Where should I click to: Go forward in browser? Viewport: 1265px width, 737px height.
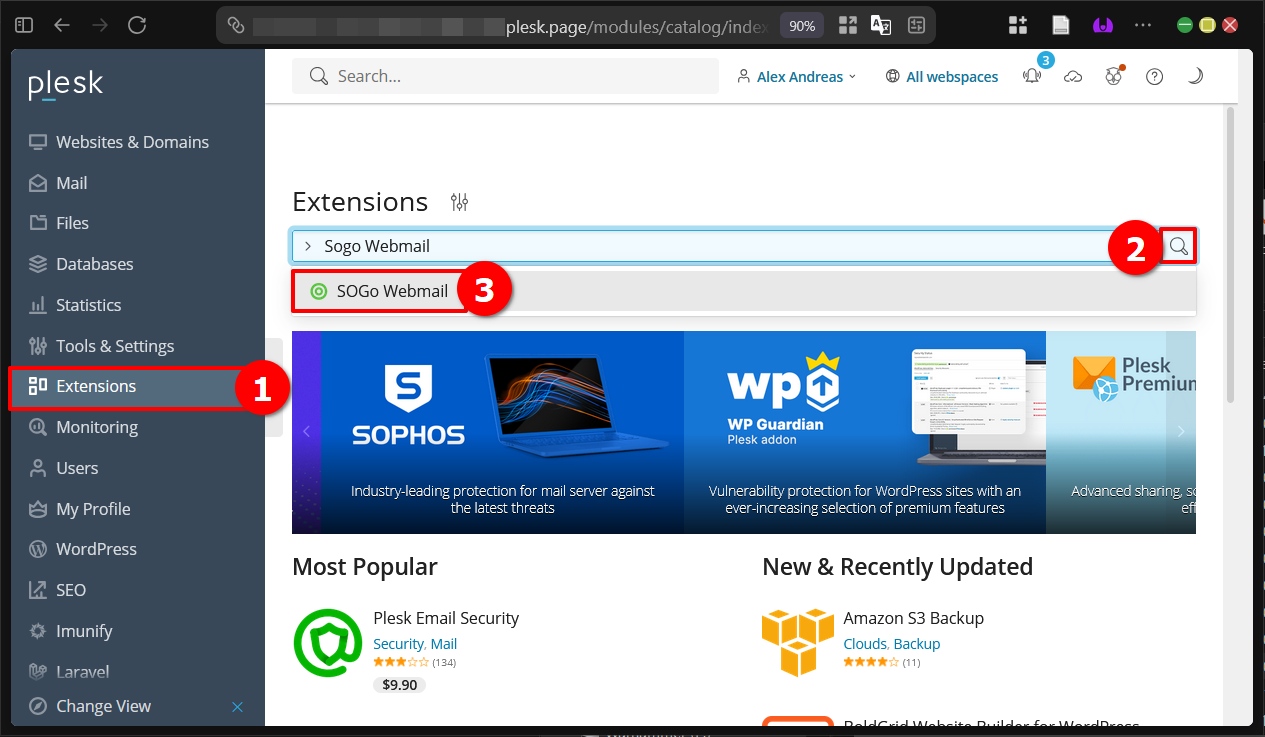99,25
